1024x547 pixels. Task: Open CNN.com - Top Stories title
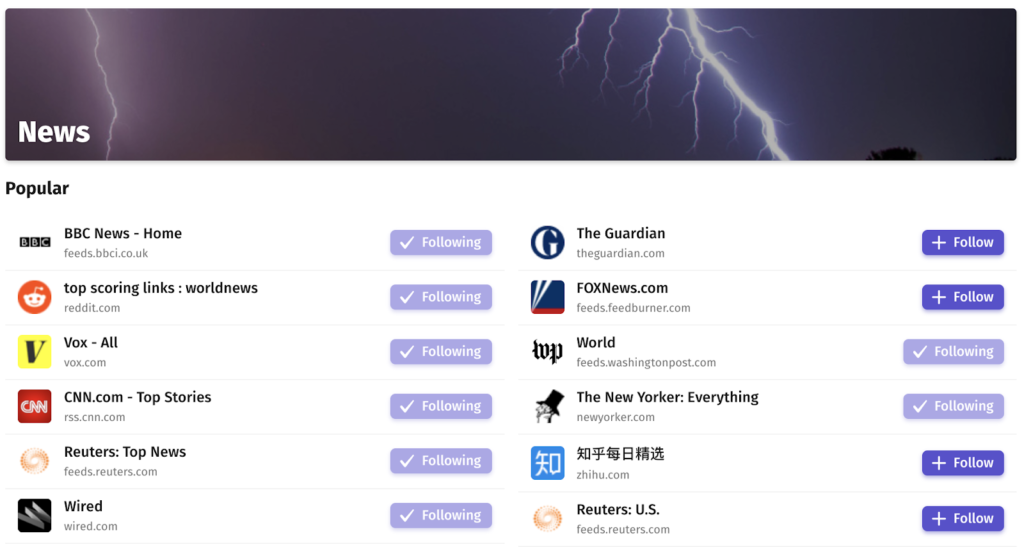coord(138,398)
